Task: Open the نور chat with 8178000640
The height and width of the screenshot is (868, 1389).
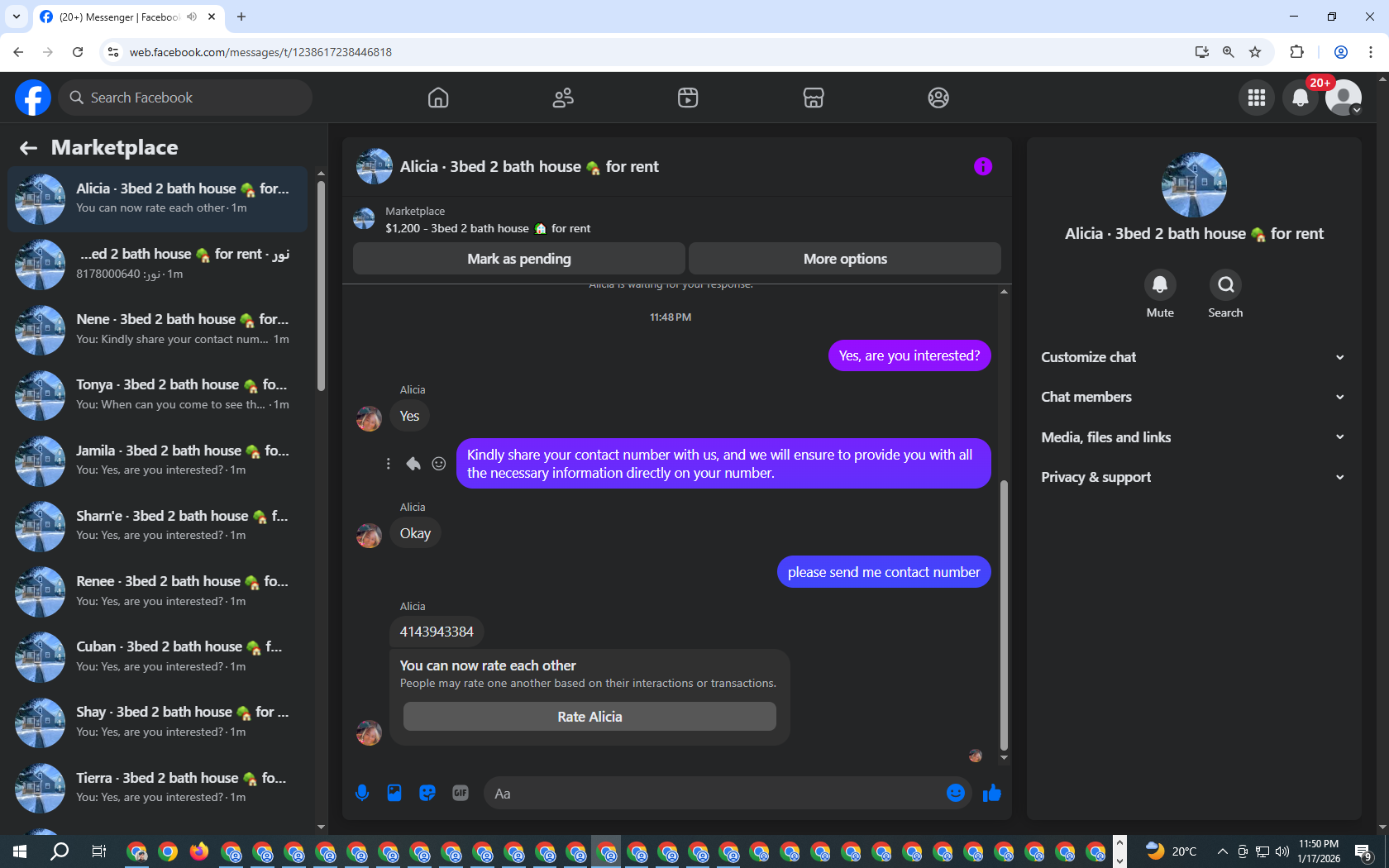Action: [158, 265]
